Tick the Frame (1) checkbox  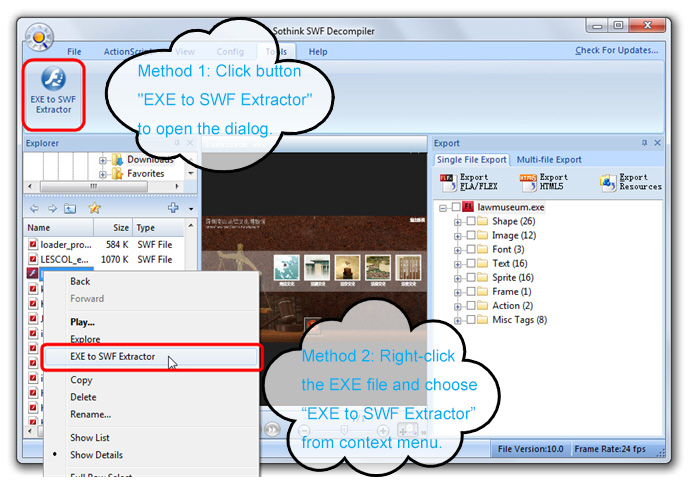click(471, 291)
